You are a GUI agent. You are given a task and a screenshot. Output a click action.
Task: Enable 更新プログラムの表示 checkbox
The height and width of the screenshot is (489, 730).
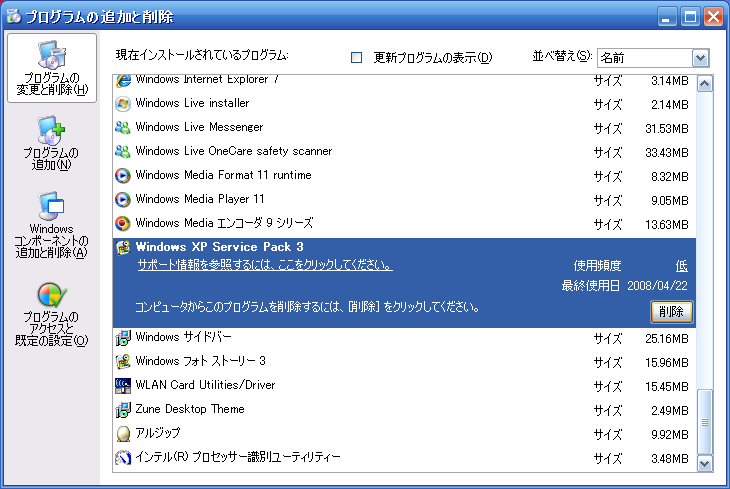click(356, 57)
